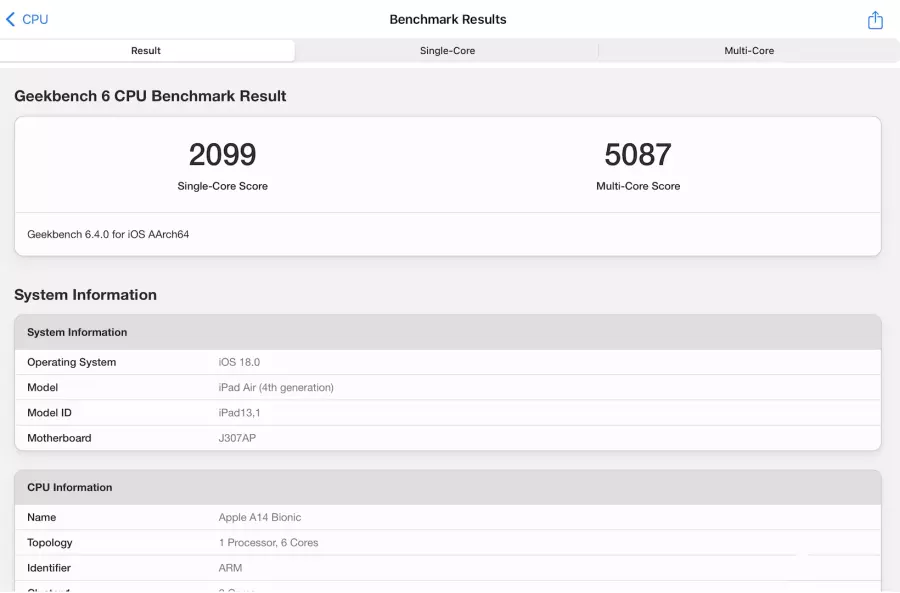Click the CPU Information table header
The height and width of the screenshot is (593, 900).
click(448, 487)
